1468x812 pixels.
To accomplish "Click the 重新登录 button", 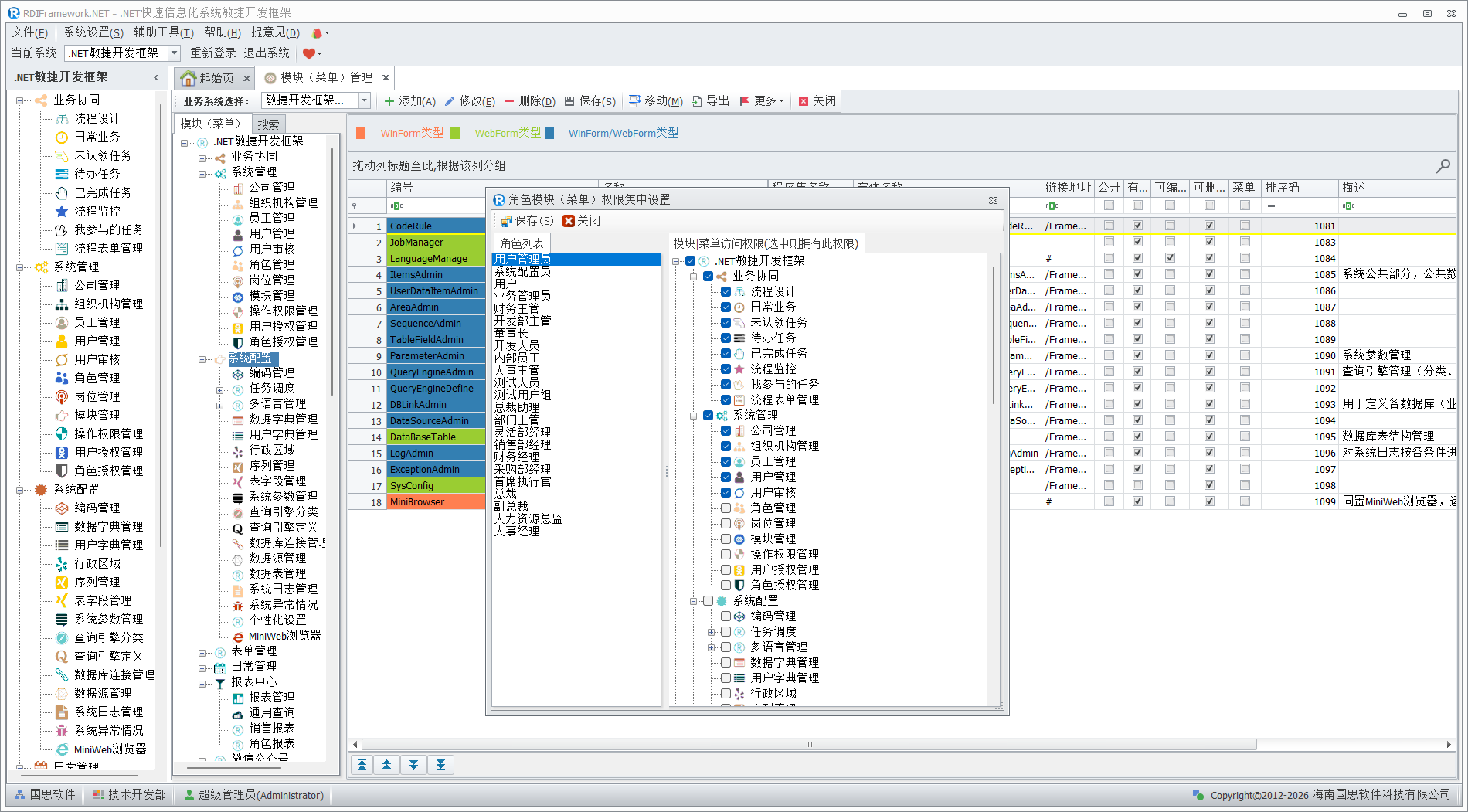I will tap(212, 53).
